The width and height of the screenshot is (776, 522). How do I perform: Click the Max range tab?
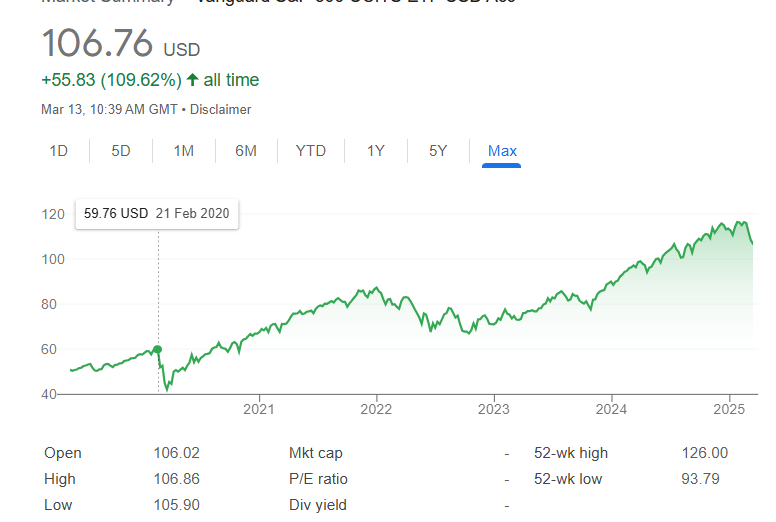pos(502,150)
